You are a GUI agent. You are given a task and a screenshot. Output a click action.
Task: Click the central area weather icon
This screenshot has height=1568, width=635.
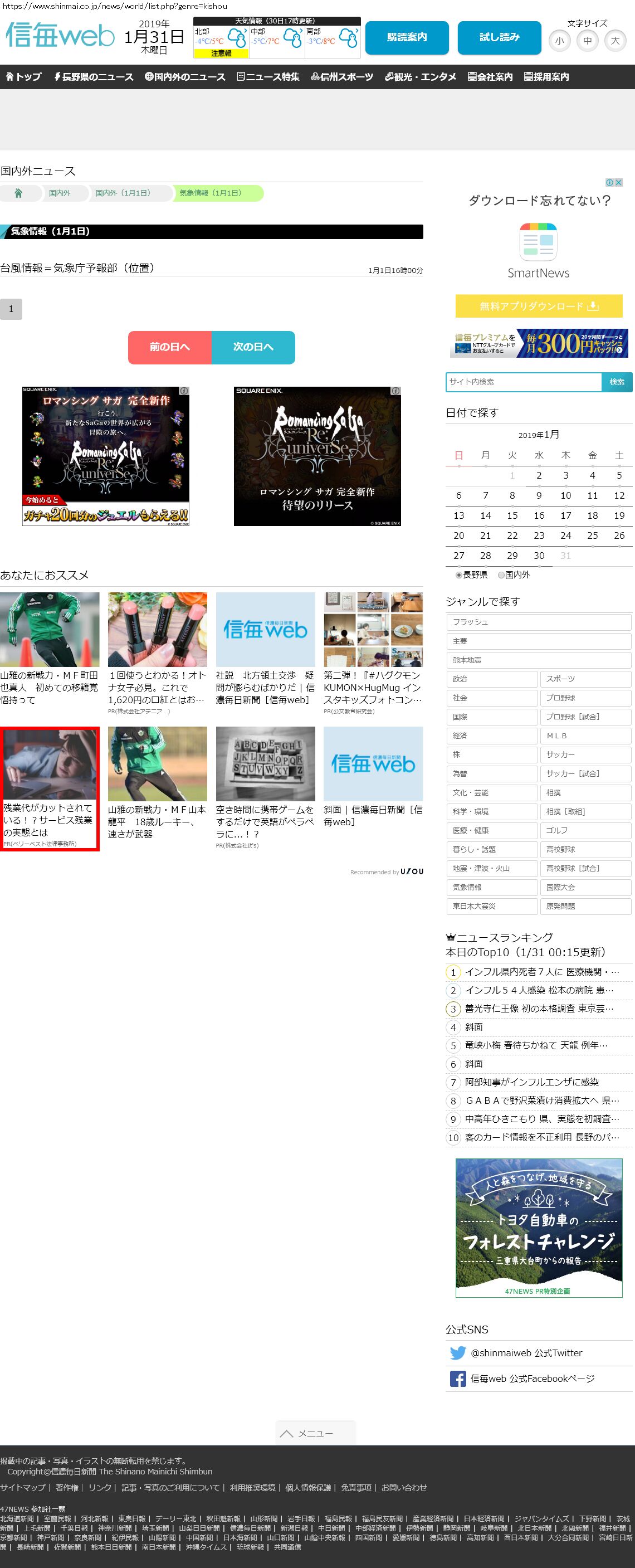(292, 38)
